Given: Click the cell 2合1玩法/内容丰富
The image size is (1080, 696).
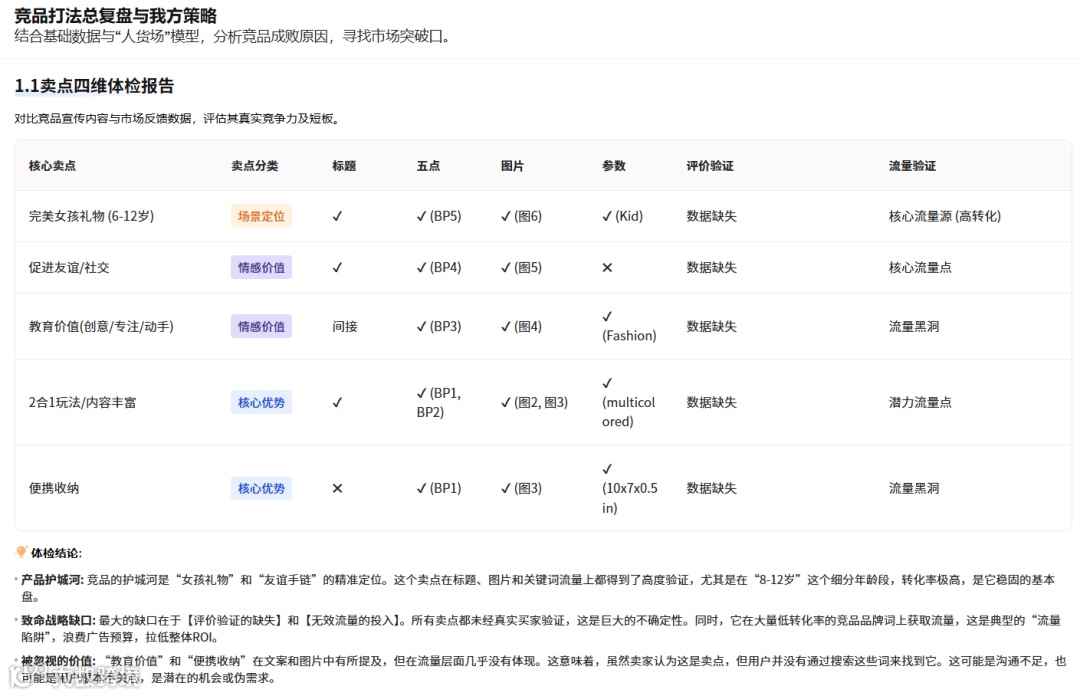Looking at the screenshot, I should [x=83, y=402].
